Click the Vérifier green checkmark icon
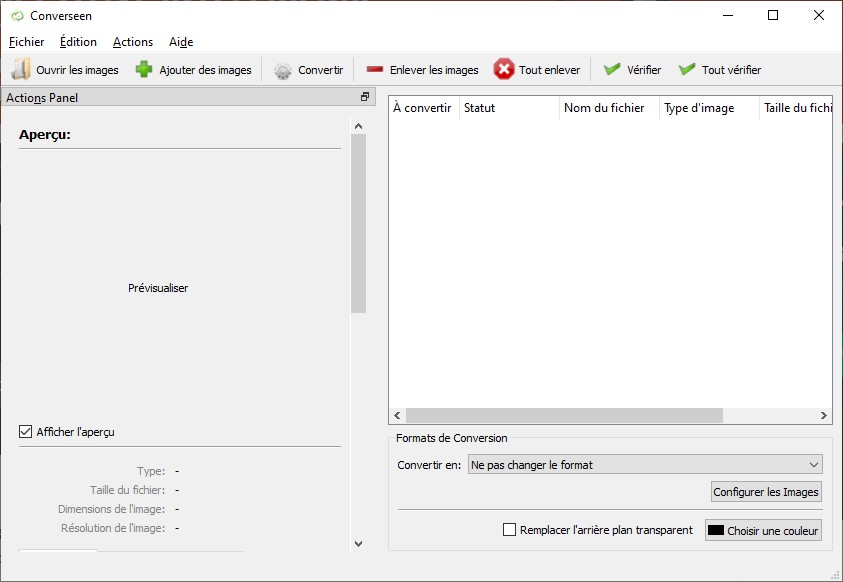This screenshot has height=582, width=843. tap(612, 70)
